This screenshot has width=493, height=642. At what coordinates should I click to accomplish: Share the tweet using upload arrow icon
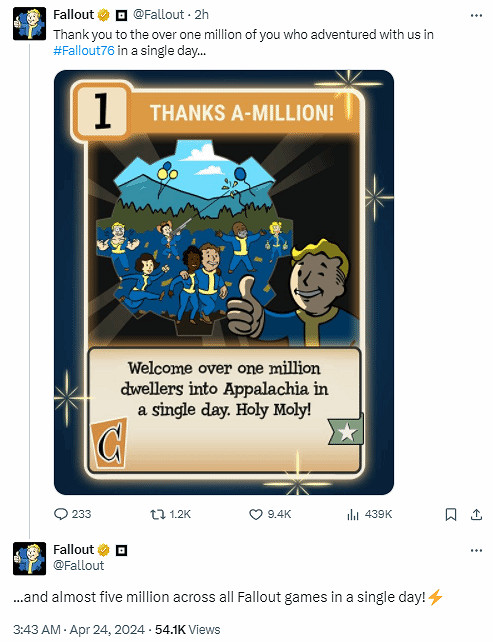476,514
